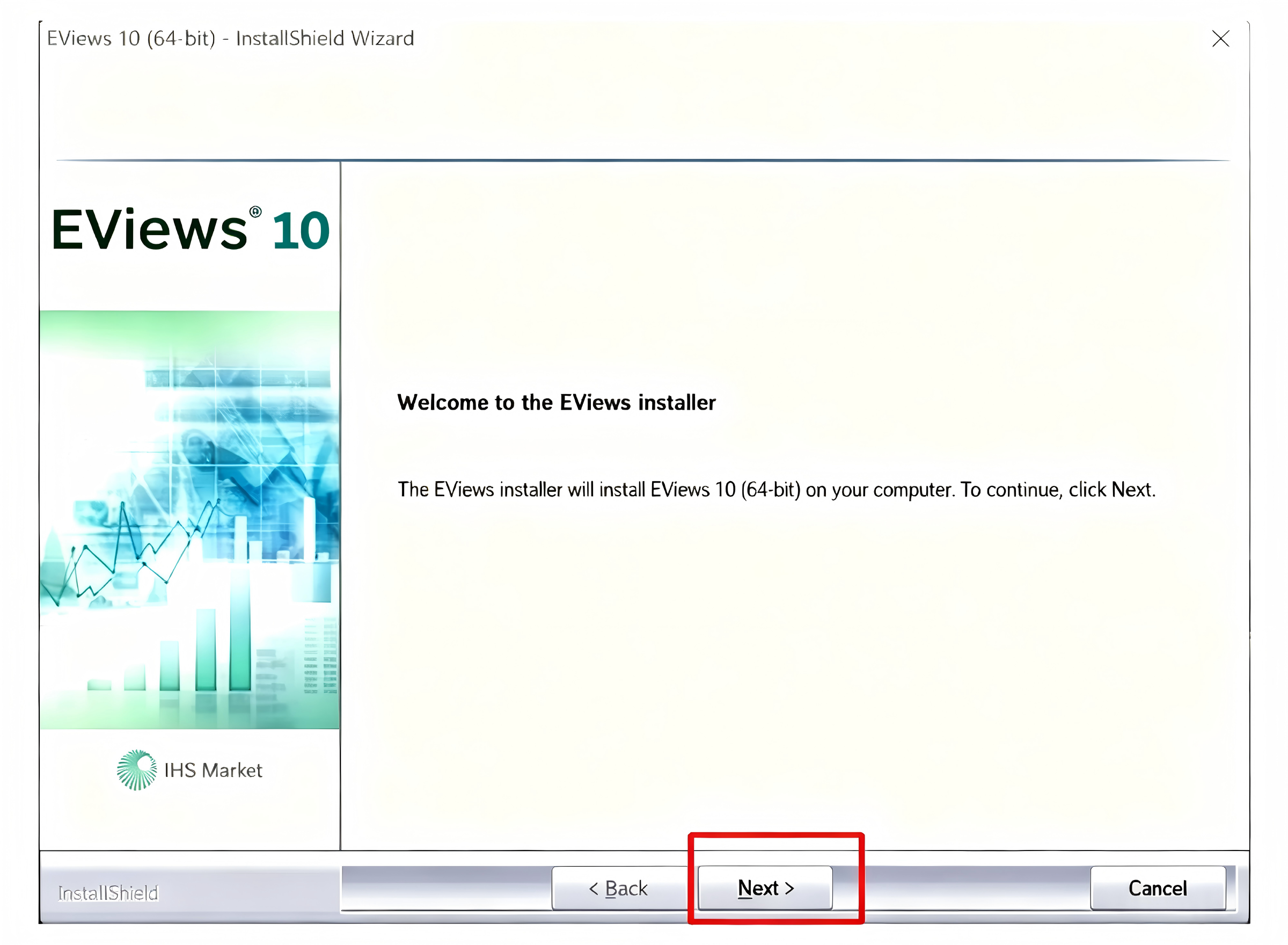Click the 'Welcome to the EViews installer' heading
The image size is (1288, 945).
pos(556,402)
